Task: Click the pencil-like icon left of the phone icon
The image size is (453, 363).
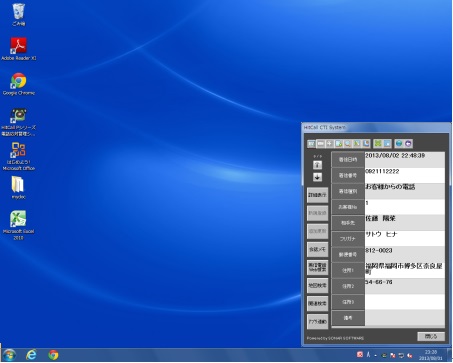Action: click(x=357, y=144)
